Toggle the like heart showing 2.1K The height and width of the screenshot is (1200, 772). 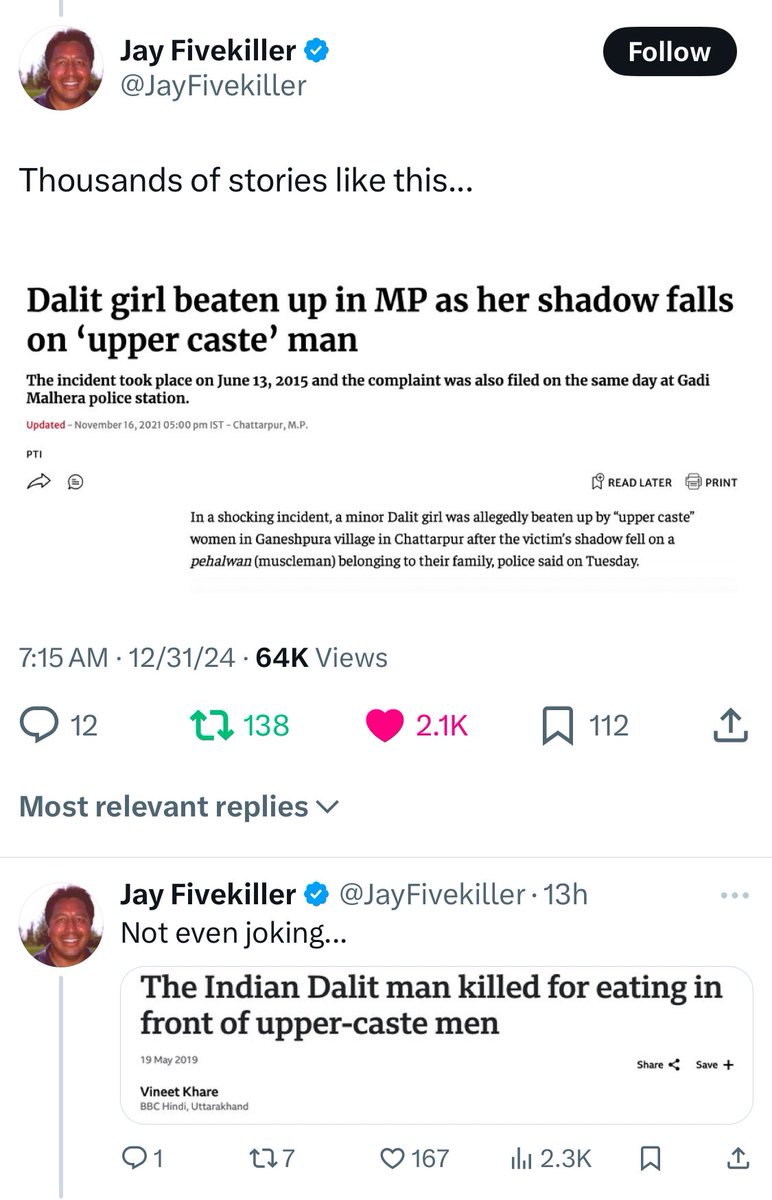tap(385, 725)
